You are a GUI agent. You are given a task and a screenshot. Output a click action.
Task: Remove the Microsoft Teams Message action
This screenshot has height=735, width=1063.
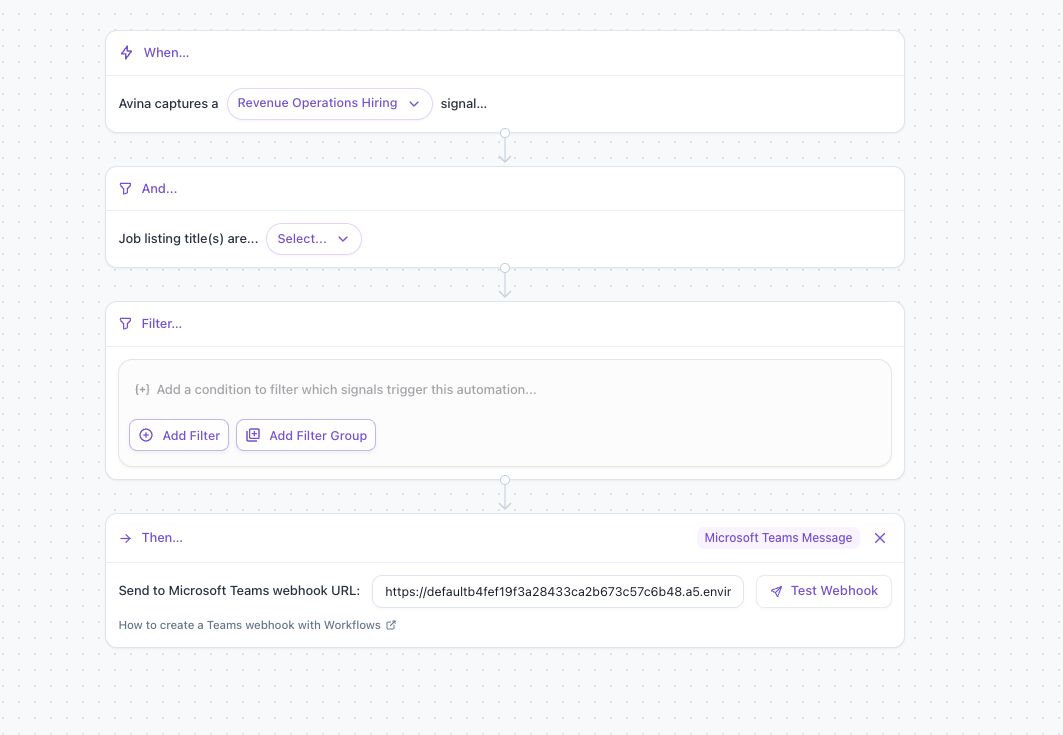(880, 538)
